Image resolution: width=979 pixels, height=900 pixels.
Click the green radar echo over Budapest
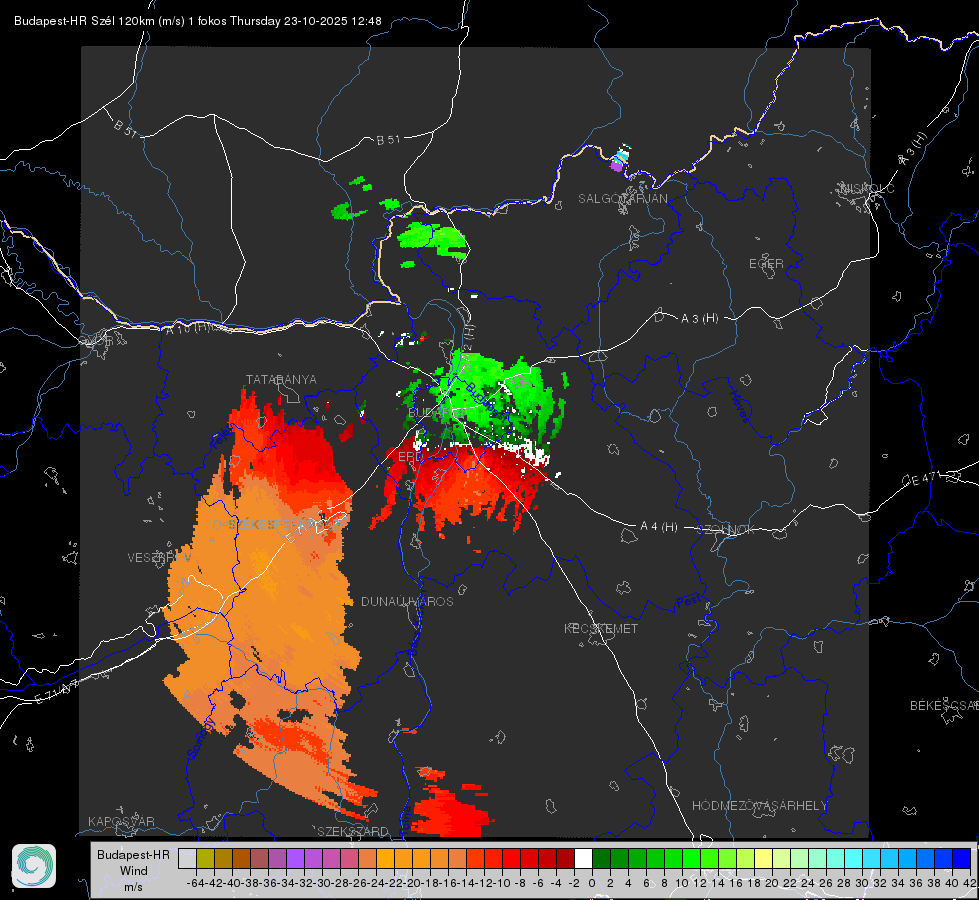click(x=487, y=397)
